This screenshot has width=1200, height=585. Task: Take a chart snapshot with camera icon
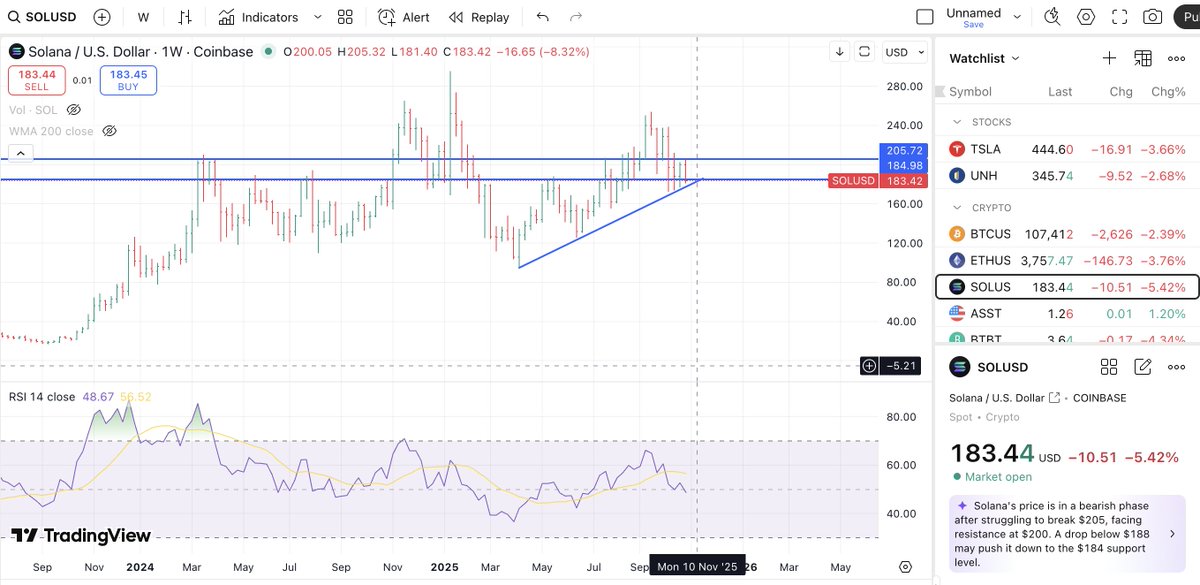(x=1153, y=17)
